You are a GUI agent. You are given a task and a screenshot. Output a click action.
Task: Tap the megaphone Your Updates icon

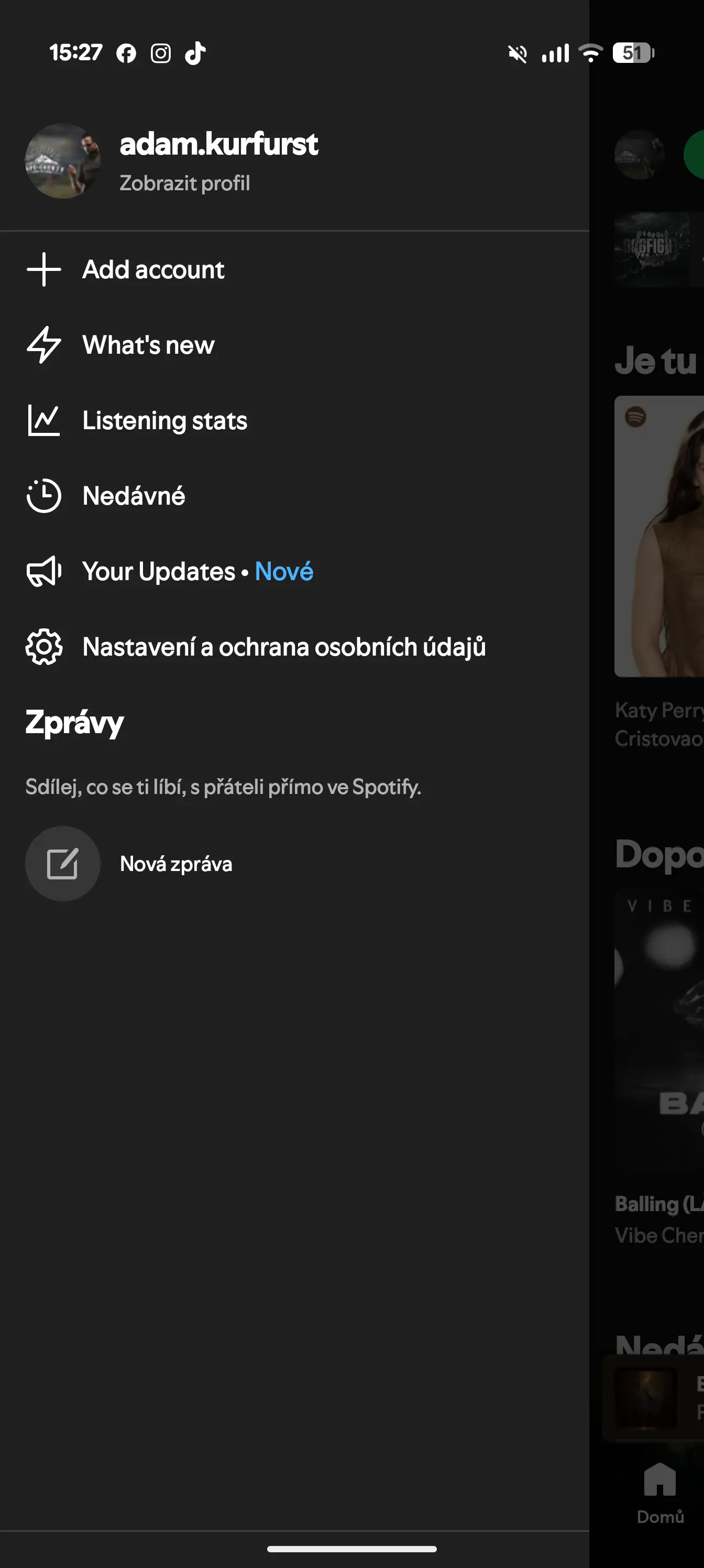click(x=44, y=572)
